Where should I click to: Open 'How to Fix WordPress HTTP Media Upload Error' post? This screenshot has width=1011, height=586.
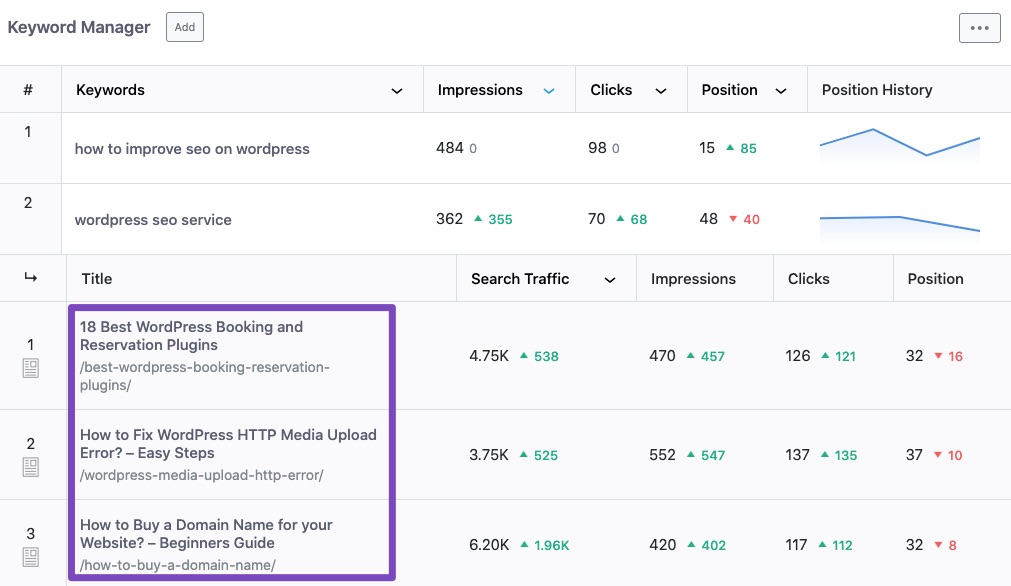(x=228, y=443)
